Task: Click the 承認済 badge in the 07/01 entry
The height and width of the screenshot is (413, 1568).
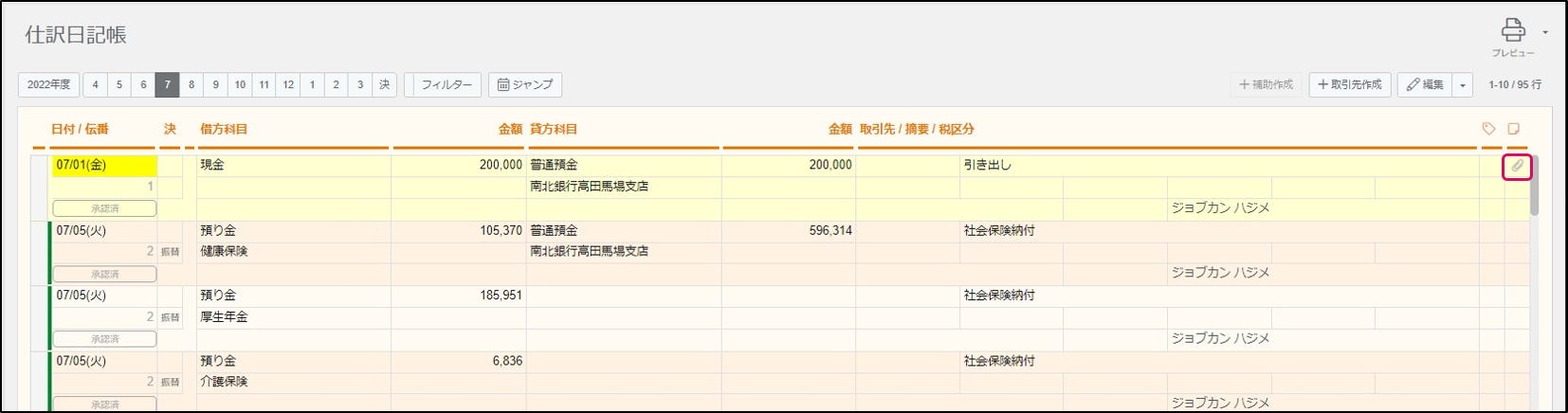Action: click(104, 208)
